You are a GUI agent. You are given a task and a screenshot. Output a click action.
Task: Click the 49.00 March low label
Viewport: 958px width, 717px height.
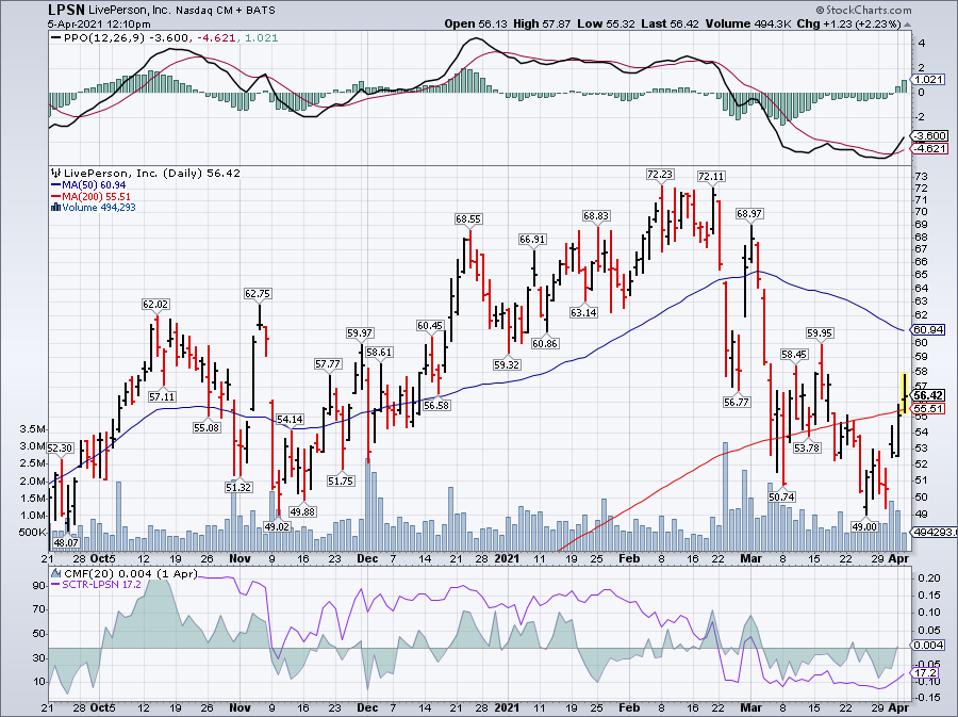tap(865, 526)
